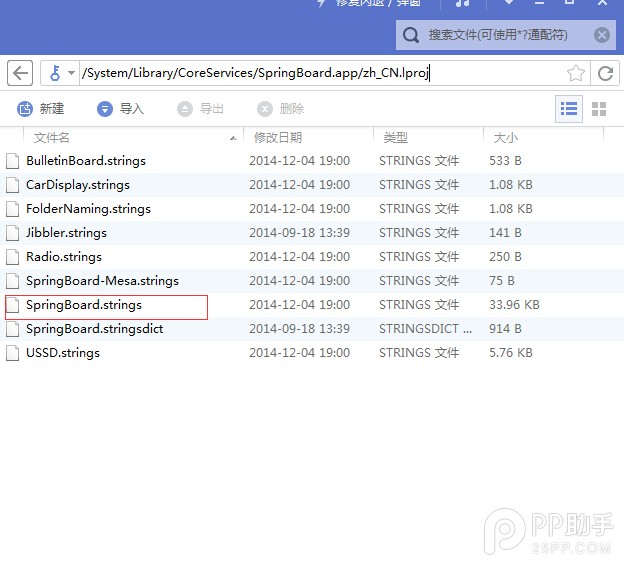The image size is (624, 562).
Task: Click the 新建 (New) button
Action: [41, 109]
